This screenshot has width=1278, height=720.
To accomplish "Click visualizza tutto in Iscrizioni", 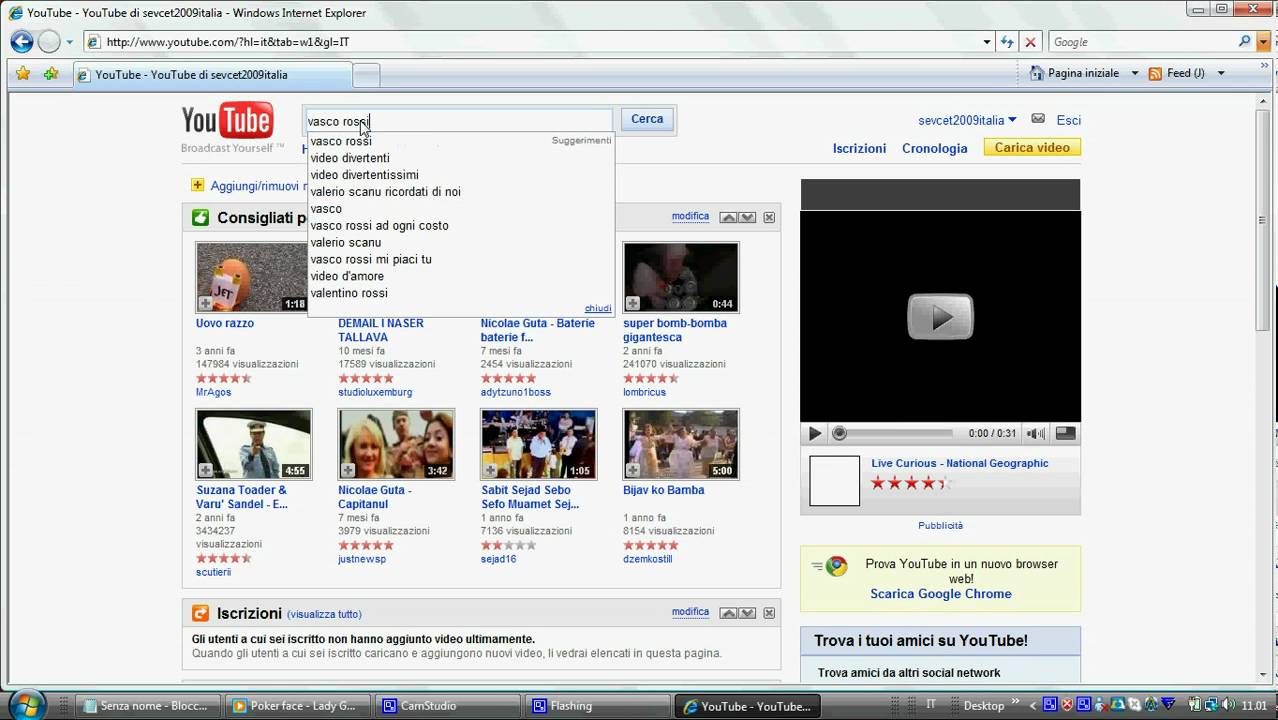I will point(324,614).
